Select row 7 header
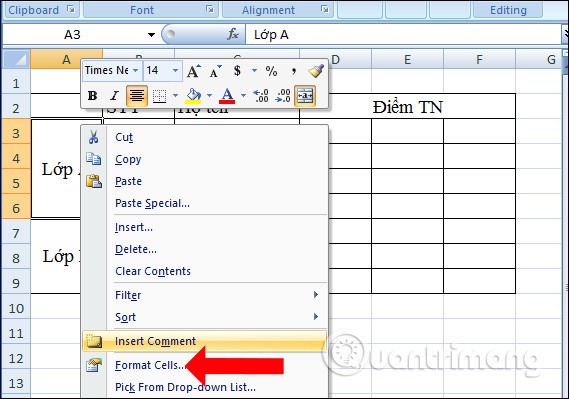This screenshot has height=399, width=569. pyautogui.click(x=16, y=233)
